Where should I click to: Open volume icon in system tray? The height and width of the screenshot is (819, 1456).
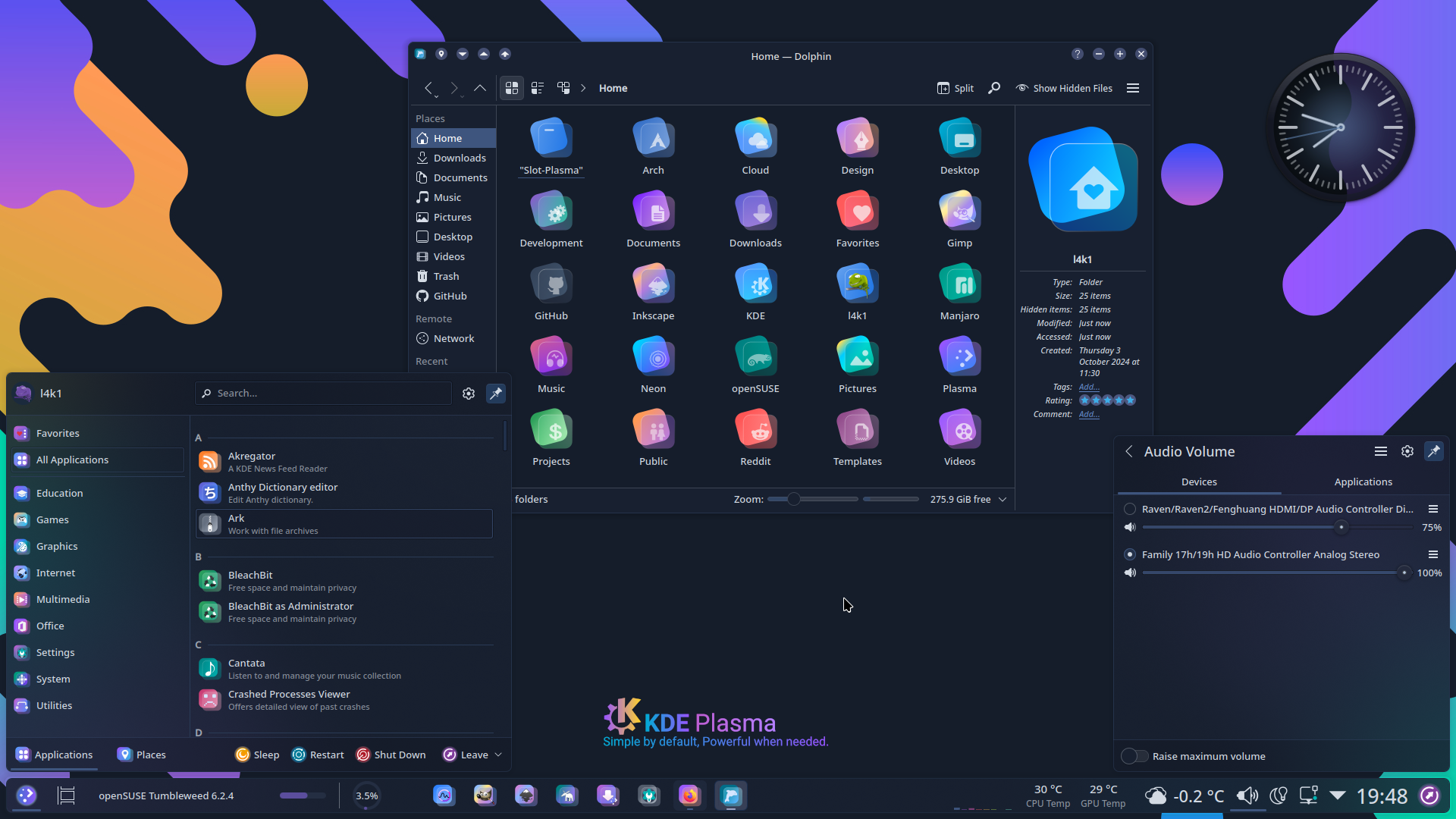[x=1247, y=795]
